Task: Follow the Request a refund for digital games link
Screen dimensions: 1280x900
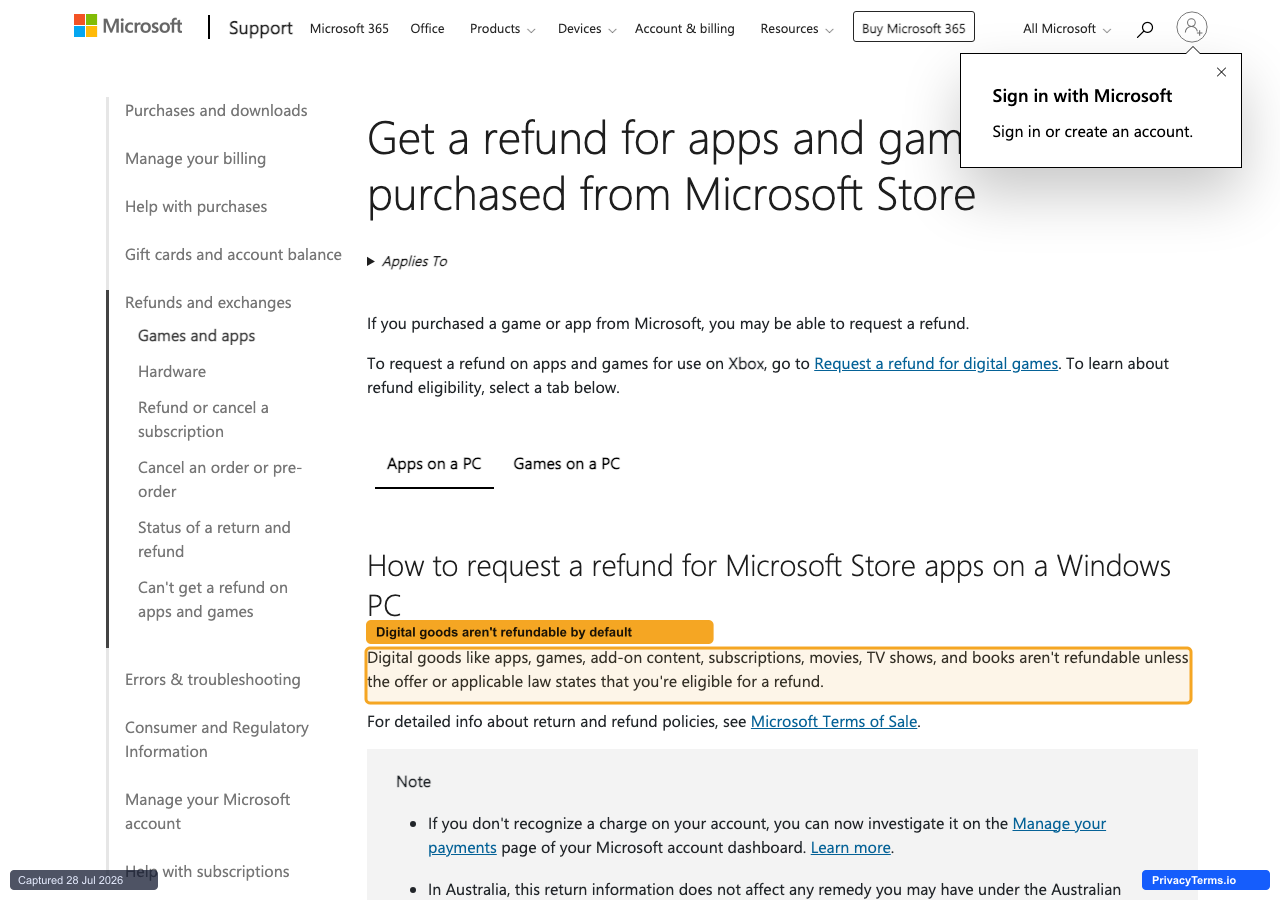Action: click(x=936, y=364)
